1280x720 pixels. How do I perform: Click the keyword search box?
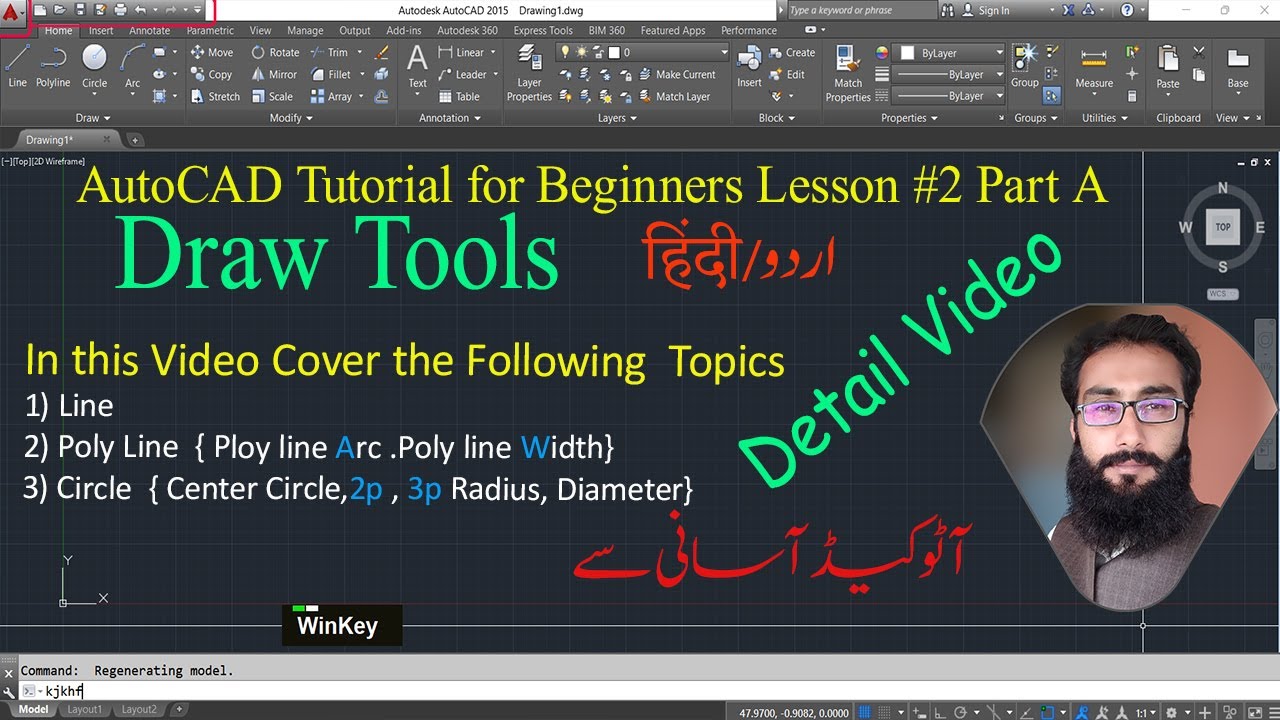863,10
